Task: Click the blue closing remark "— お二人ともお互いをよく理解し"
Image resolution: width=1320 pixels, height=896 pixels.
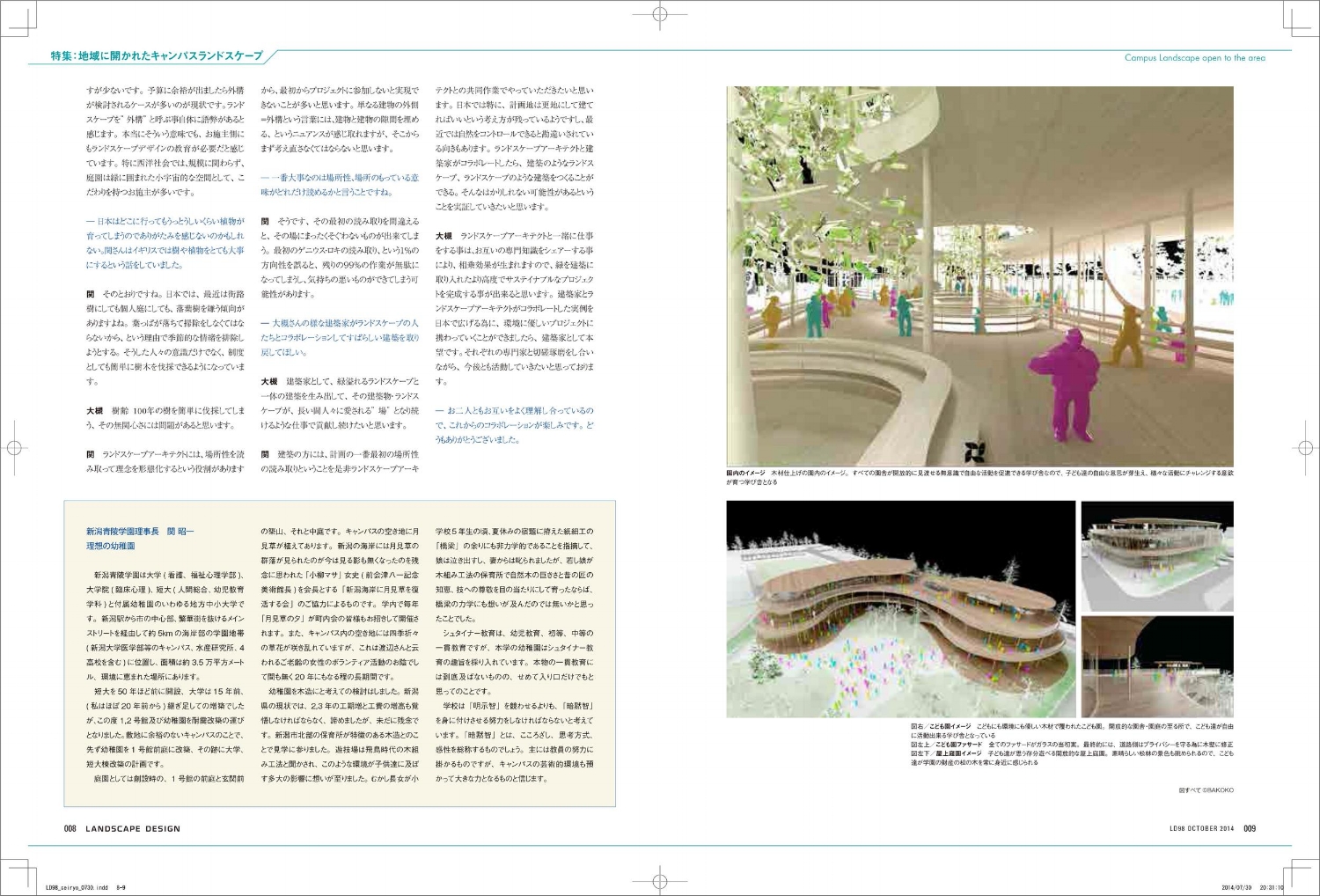Action: [515, 425]
